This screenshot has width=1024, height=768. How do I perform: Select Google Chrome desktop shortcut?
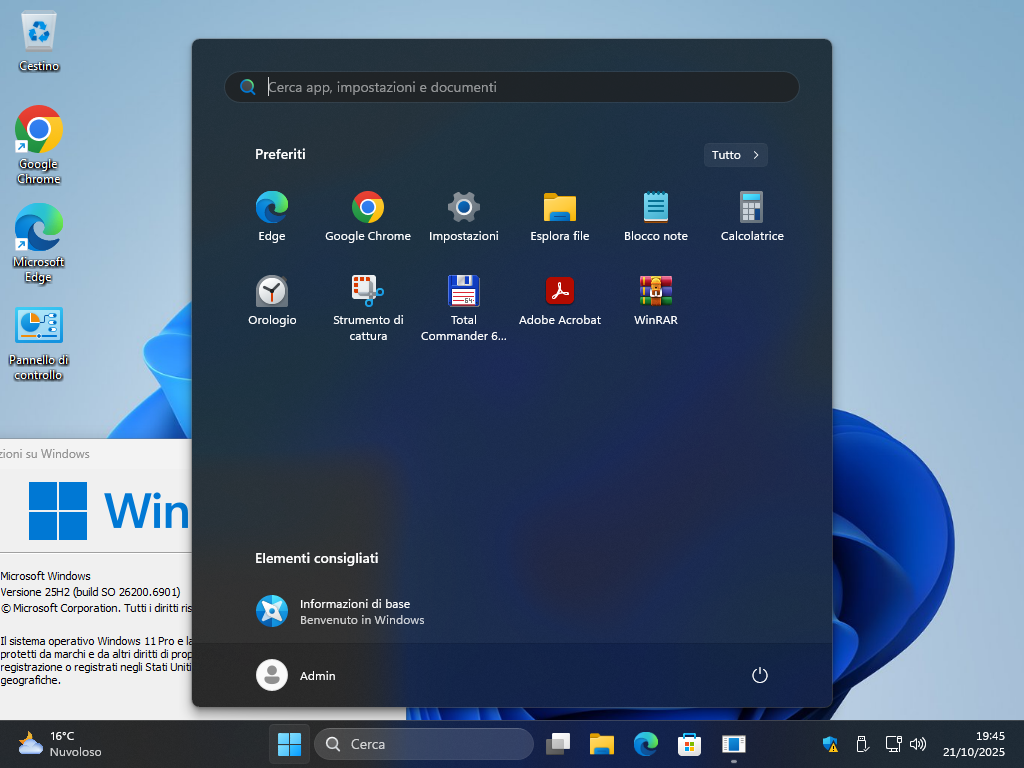(39, 145)
